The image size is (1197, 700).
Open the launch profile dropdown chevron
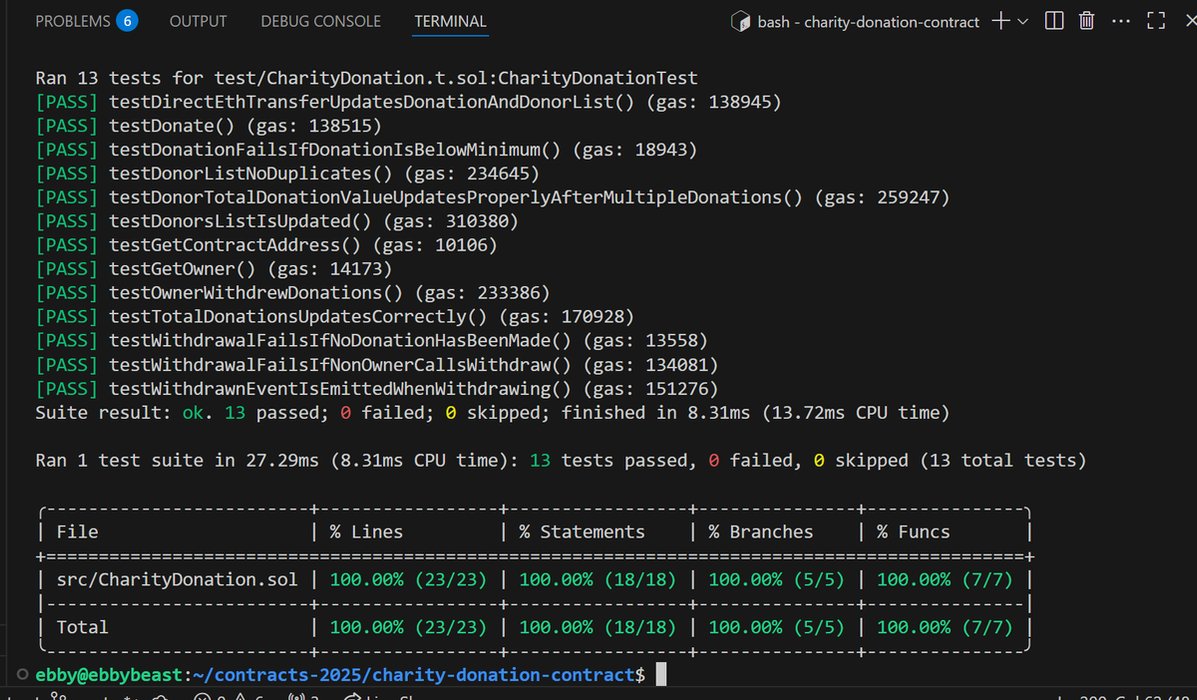[1023, 21]
